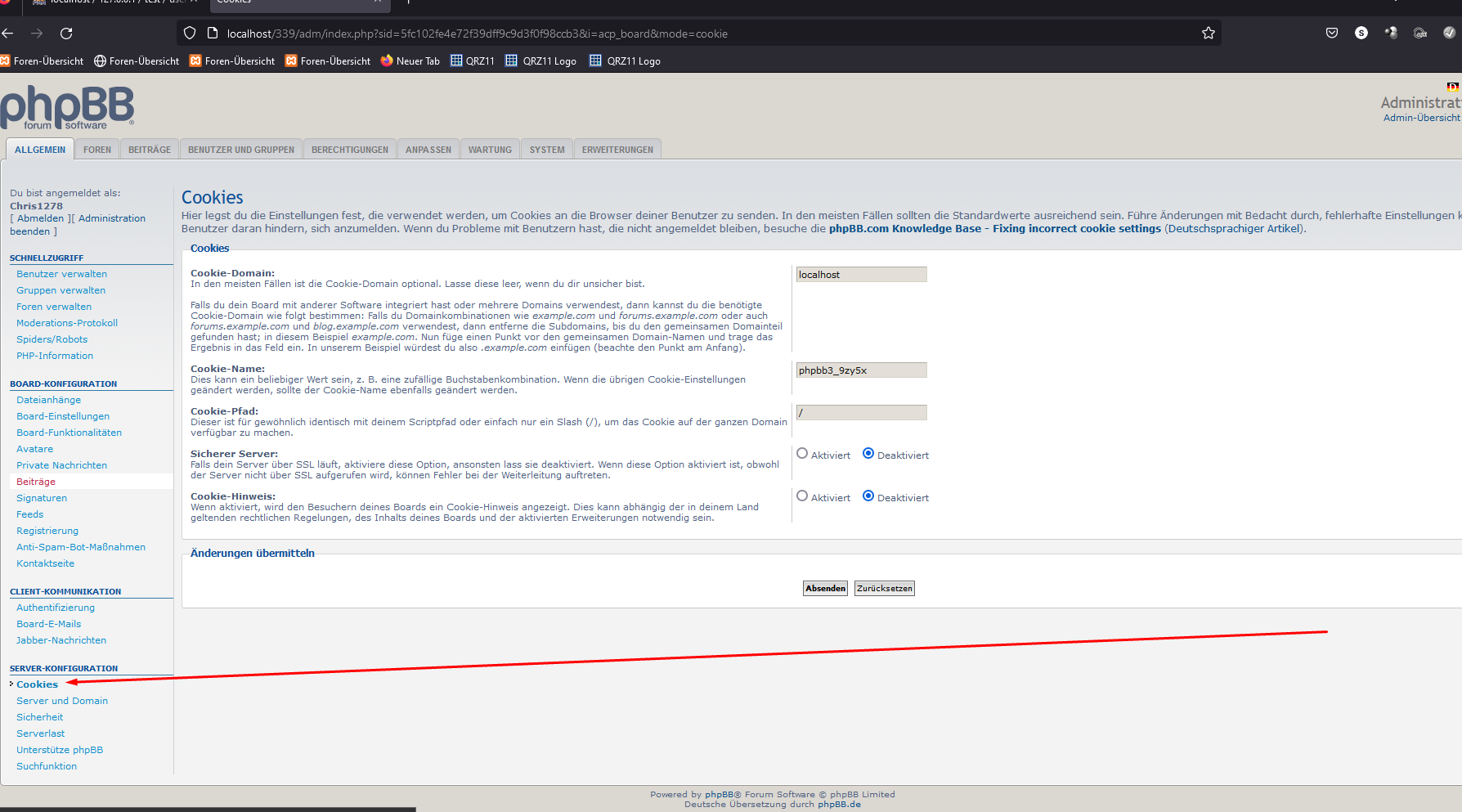
Task: Open Dateianhänge settings link
Action: (48, 400)
